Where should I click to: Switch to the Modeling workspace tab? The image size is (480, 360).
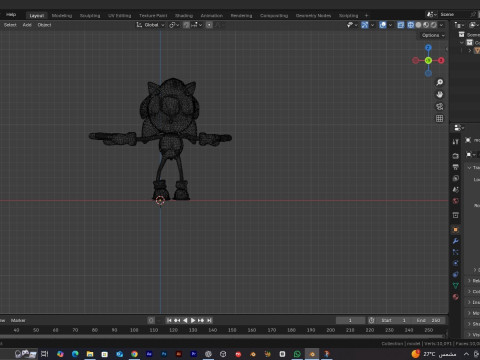pyautogui.click(x=62, y=16)
